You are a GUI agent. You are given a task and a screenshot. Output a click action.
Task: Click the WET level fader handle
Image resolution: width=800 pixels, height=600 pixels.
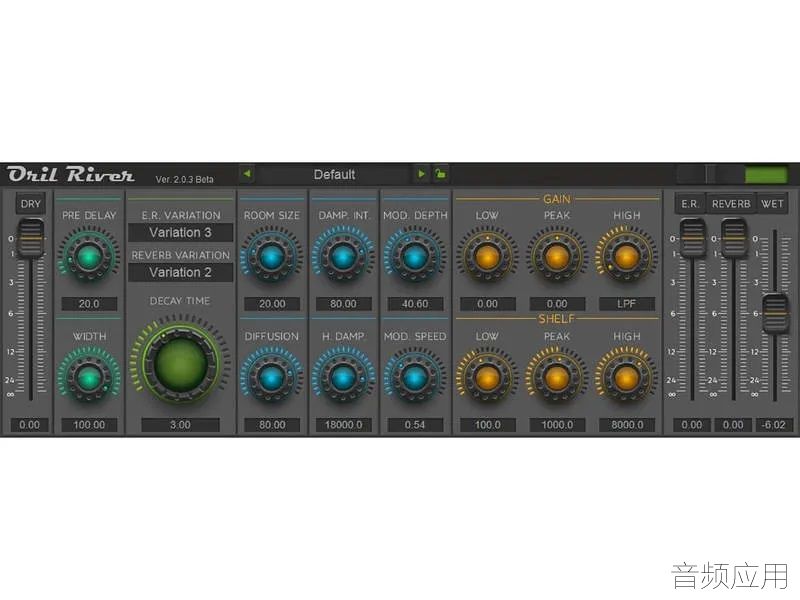pos(775,313)
